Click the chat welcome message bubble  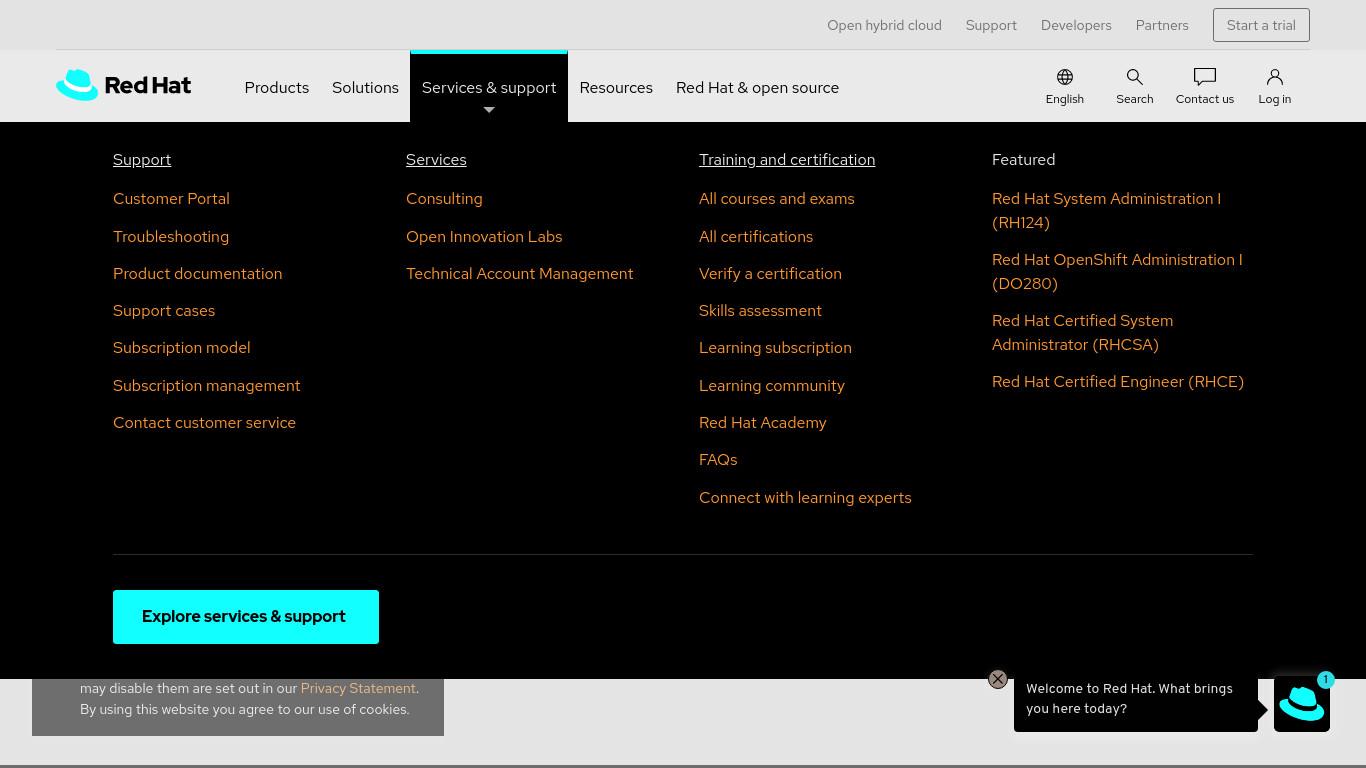1135,699
